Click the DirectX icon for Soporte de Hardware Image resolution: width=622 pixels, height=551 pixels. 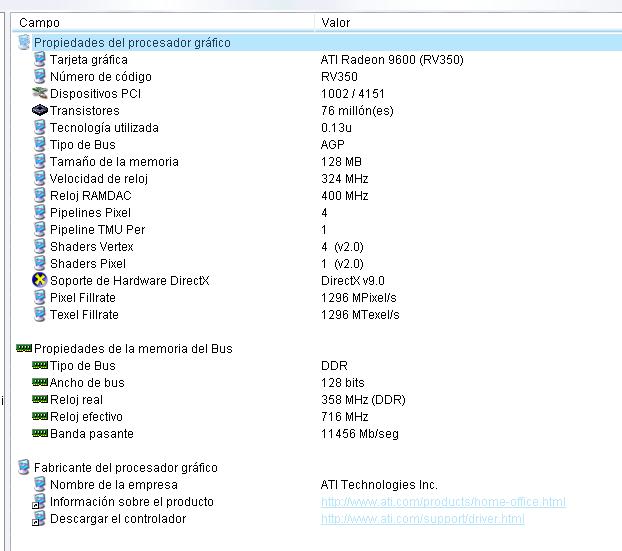[x=39, y=280]
